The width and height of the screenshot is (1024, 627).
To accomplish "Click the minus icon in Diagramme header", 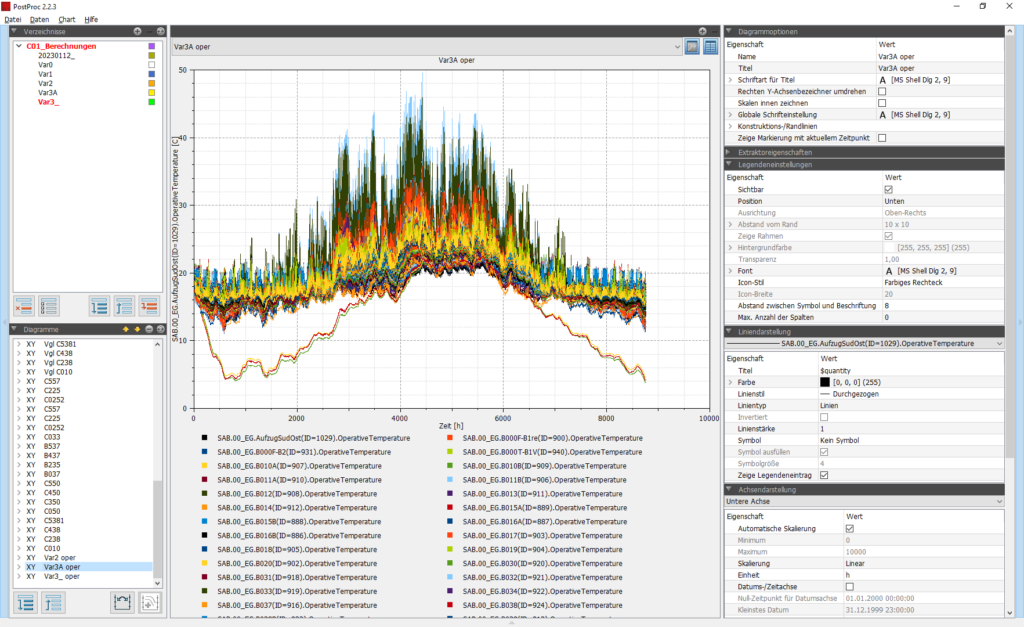I will click(149, 329).
